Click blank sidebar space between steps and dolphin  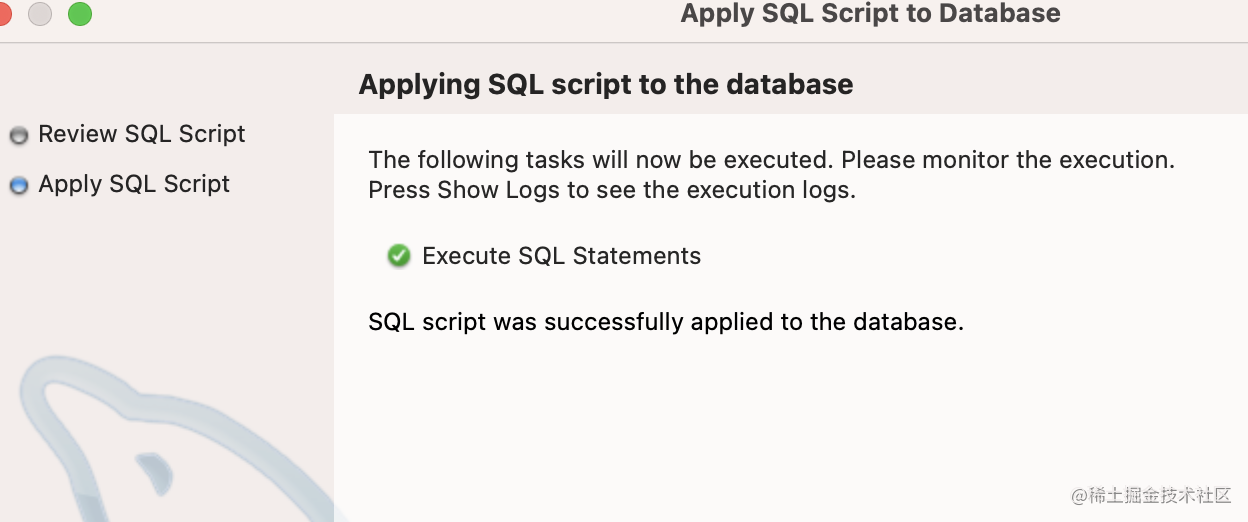(160, 270)
